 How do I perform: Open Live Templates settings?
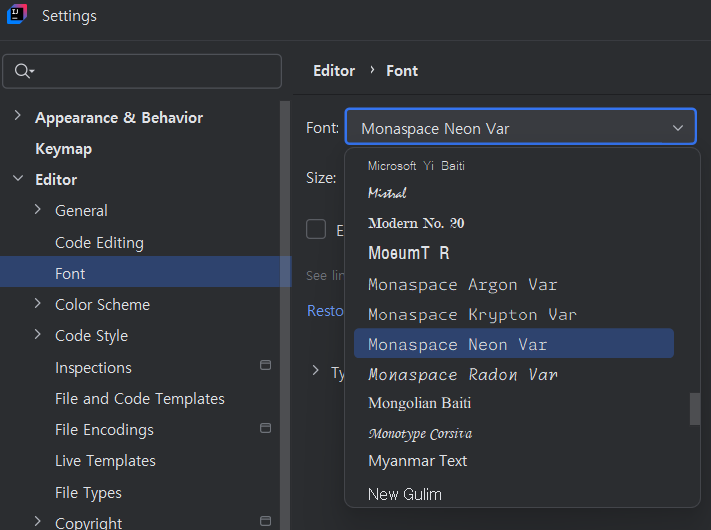click(x=105, y=461)
